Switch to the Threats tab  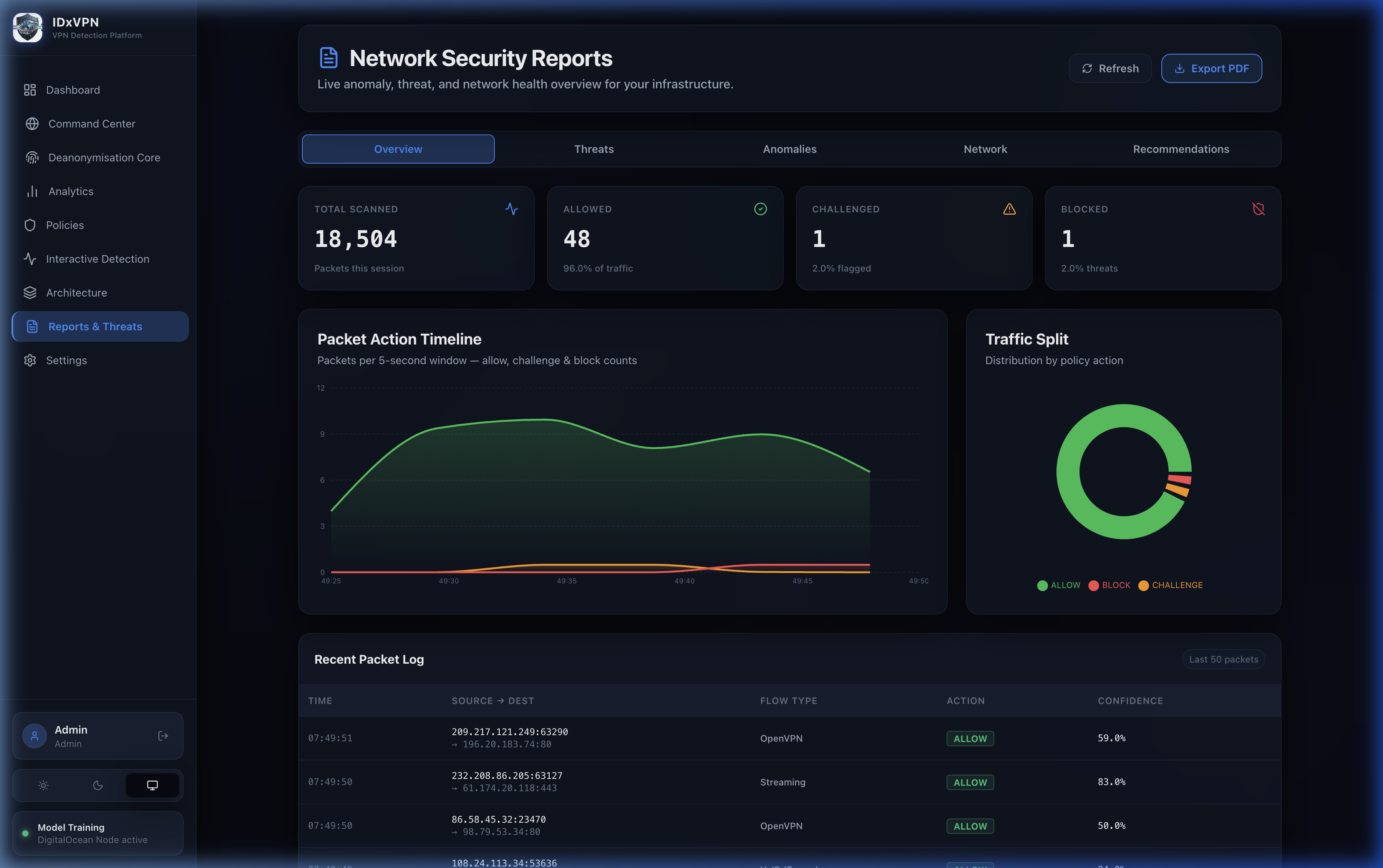pos(593,149)
